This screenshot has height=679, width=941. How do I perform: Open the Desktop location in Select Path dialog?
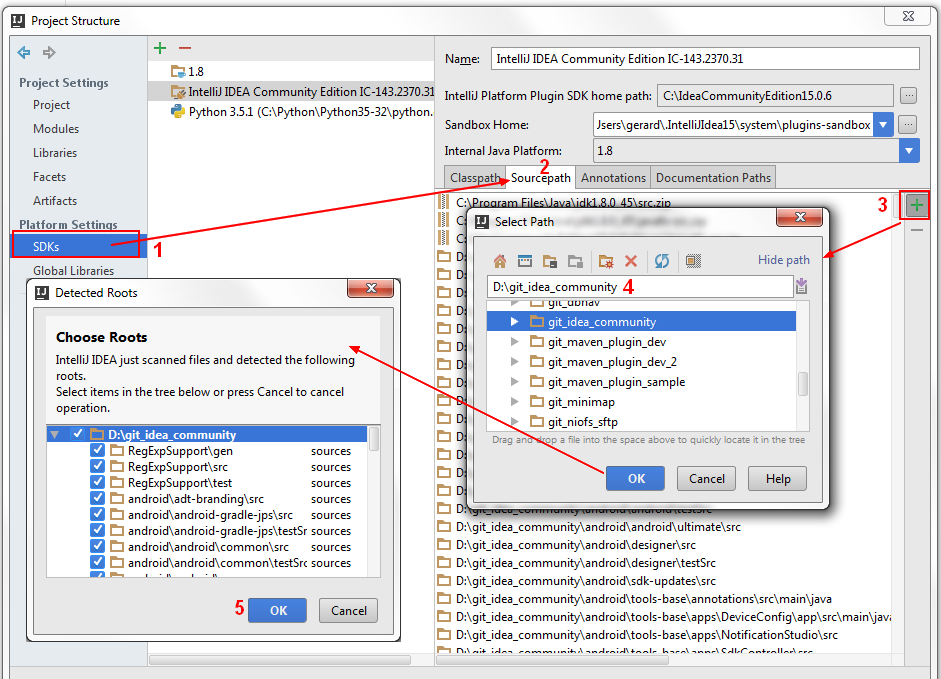click(524, 260)
